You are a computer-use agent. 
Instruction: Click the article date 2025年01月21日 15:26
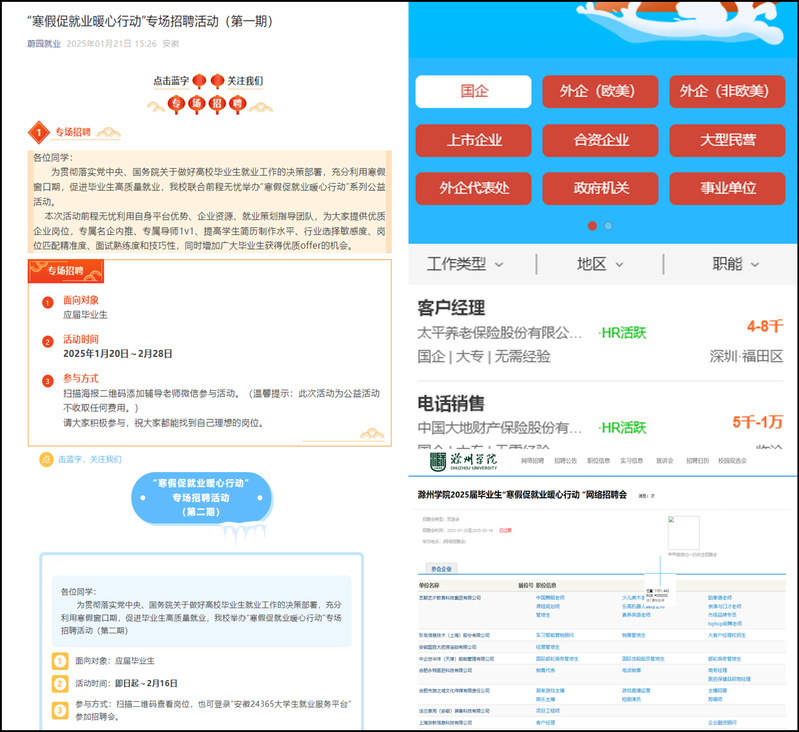point(112,44)
